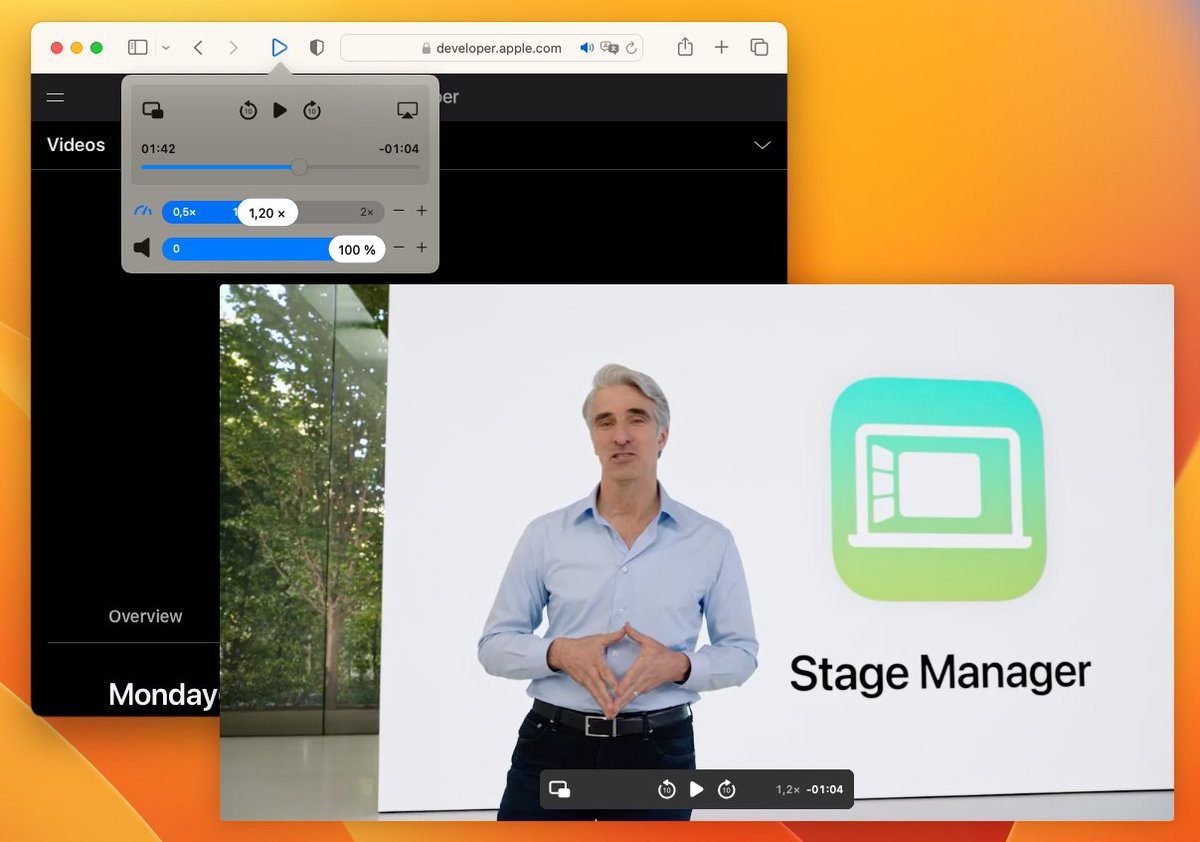Viewport: 1200px width, 842px height.
Task: Decrease playback speed with the minus button
Action: (x=399, y=211)
